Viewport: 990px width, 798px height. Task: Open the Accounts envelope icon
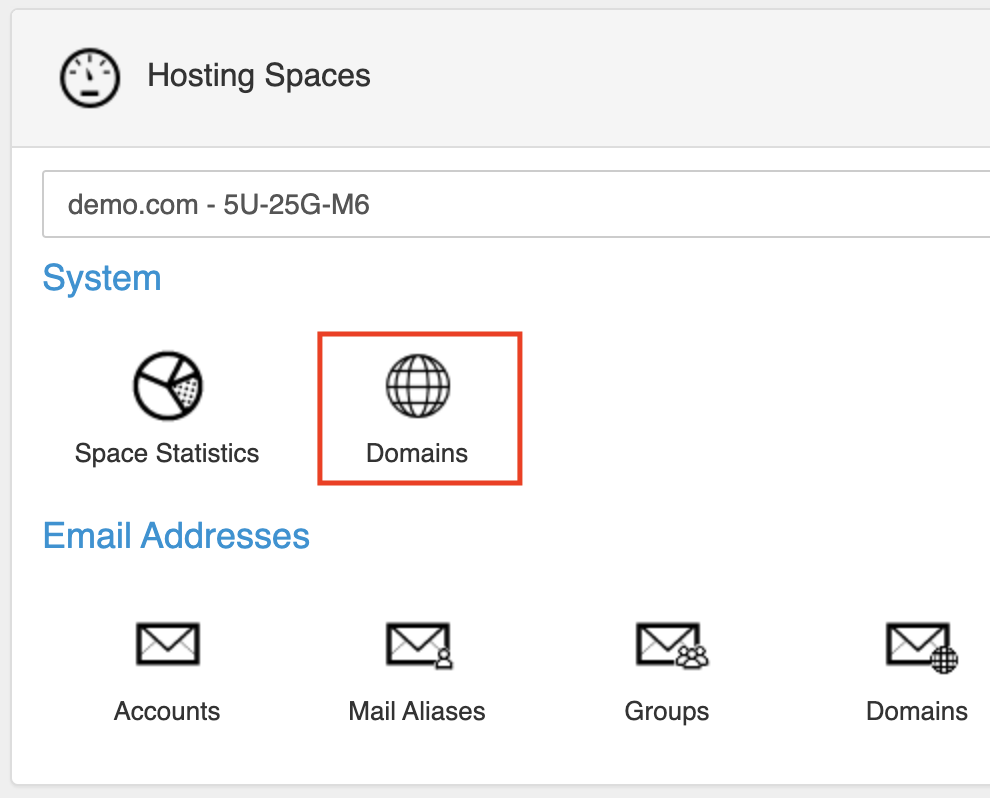167,644
